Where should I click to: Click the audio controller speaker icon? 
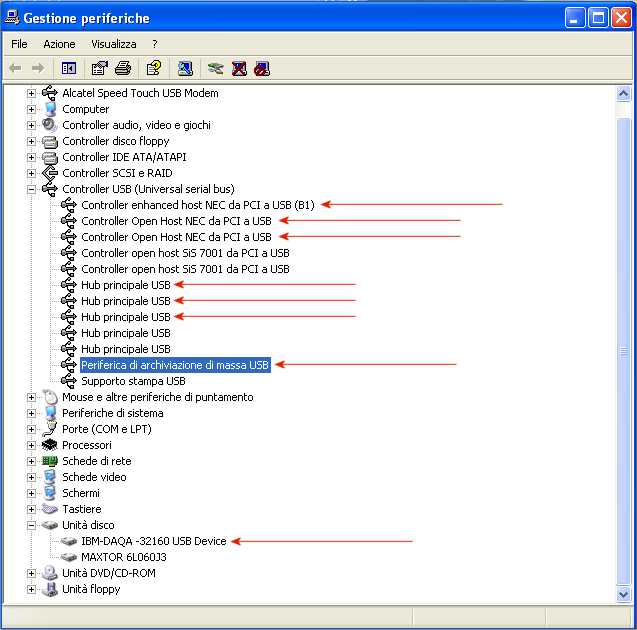pos(50,125)
